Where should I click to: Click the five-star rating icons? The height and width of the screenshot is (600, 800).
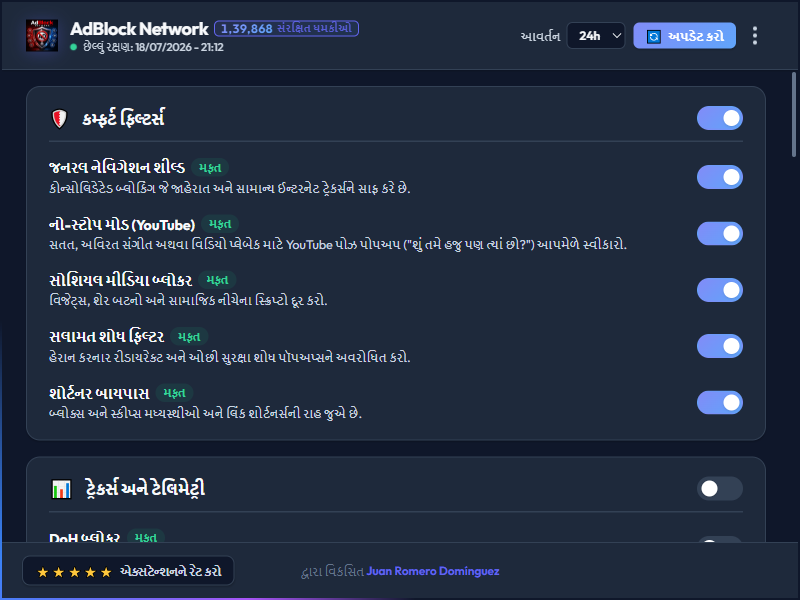click(x=74, y=572)
